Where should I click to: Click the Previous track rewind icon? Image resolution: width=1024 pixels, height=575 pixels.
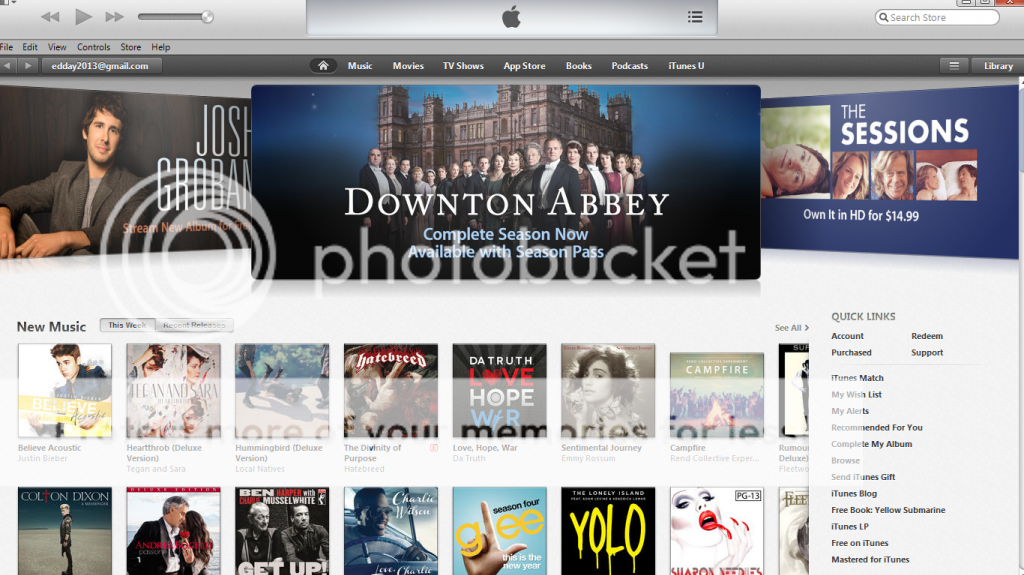click(50, 17)
